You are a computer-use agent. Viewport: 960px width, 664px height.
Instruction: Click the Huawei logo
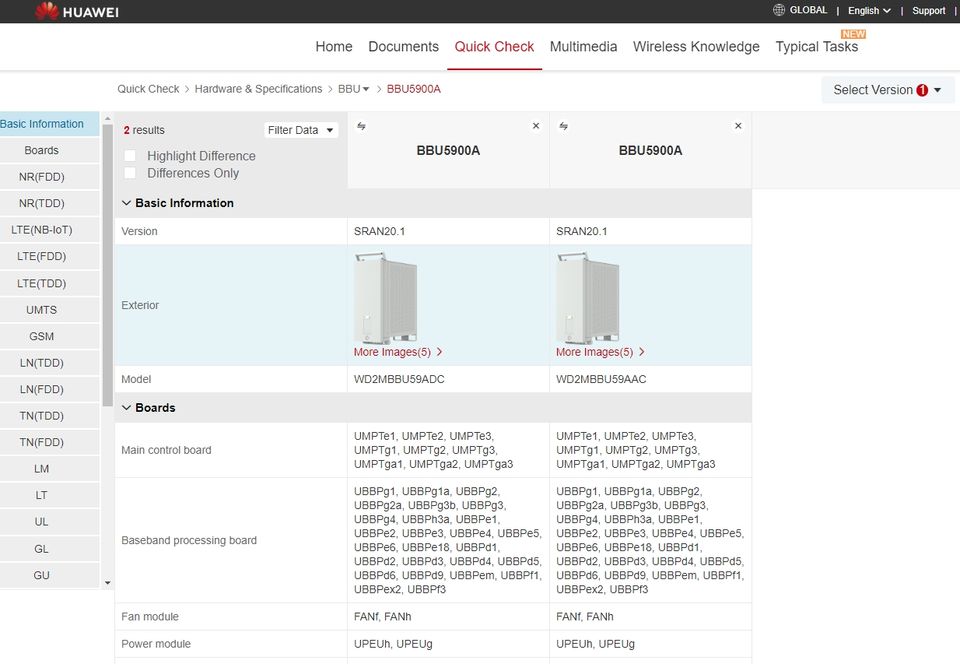coord(77,11)
